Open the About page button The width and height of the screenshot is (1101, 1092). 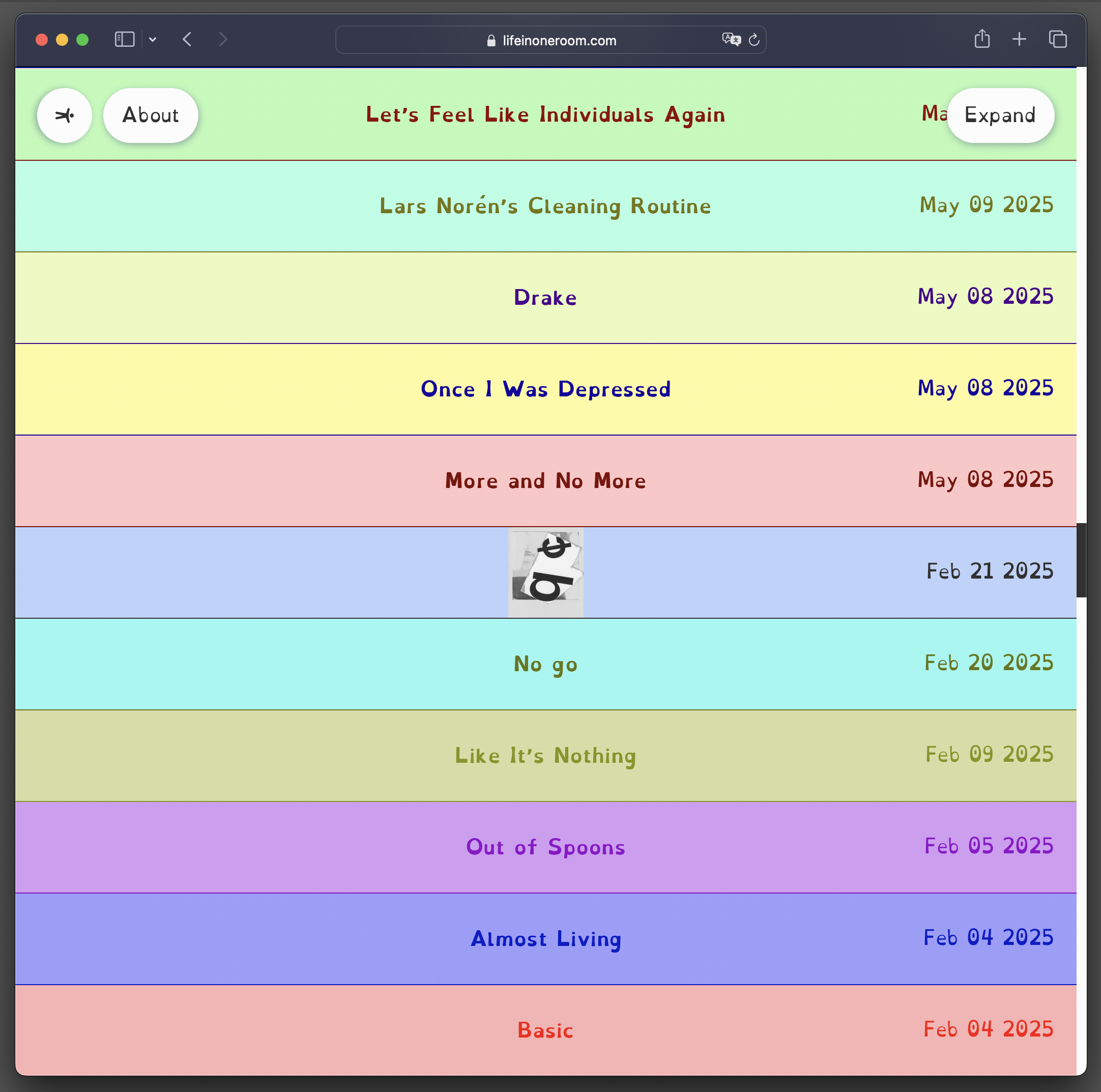click(151, 116)
